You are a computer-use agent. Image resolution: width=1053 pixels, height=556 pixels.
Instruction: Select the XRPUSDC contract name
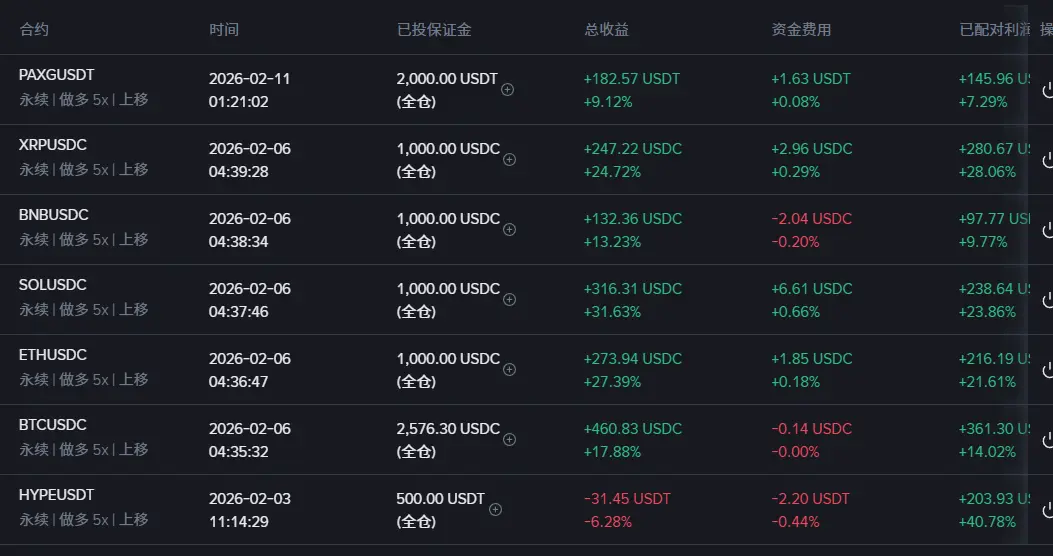pos(53,145)
